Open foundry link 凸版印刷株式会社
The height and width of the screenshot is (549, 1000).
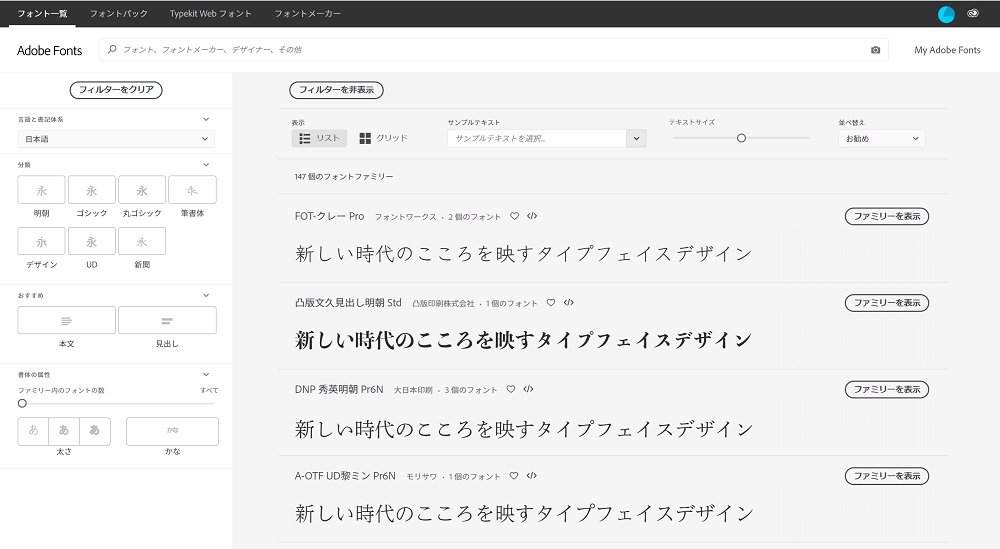[x=443, y=304]
